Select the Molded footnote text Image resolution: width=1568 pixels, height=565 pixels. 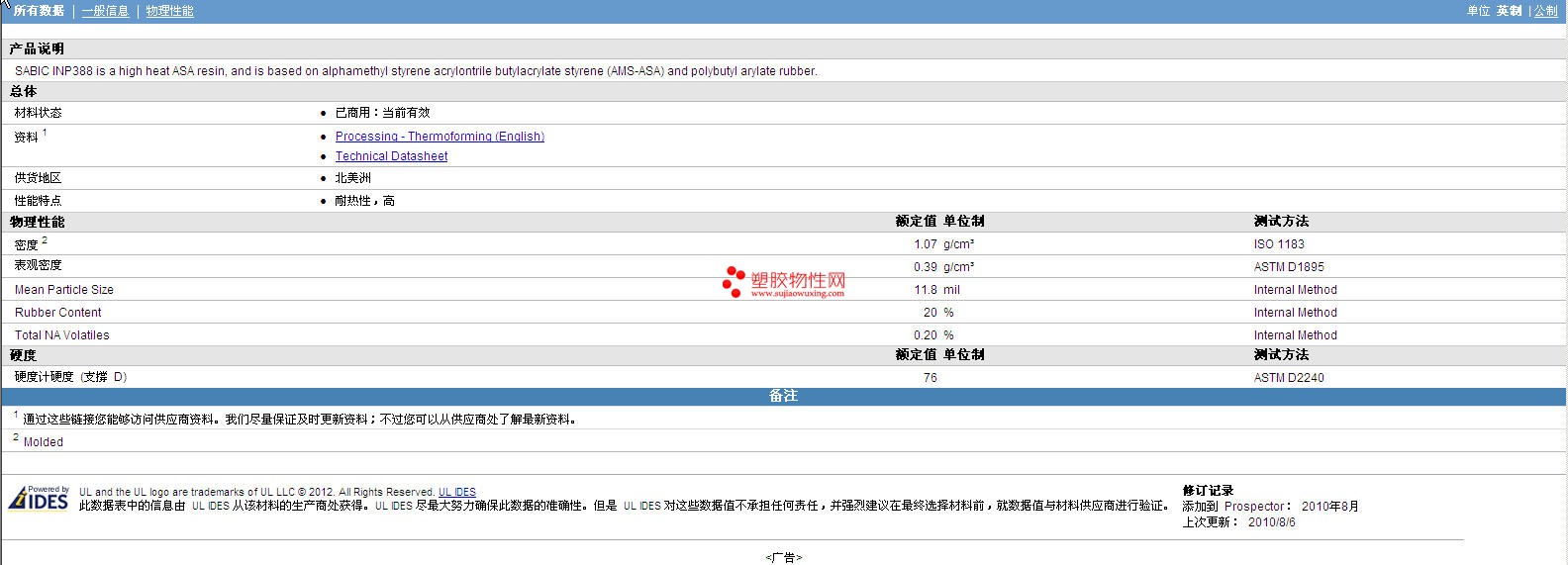[44, 442]
